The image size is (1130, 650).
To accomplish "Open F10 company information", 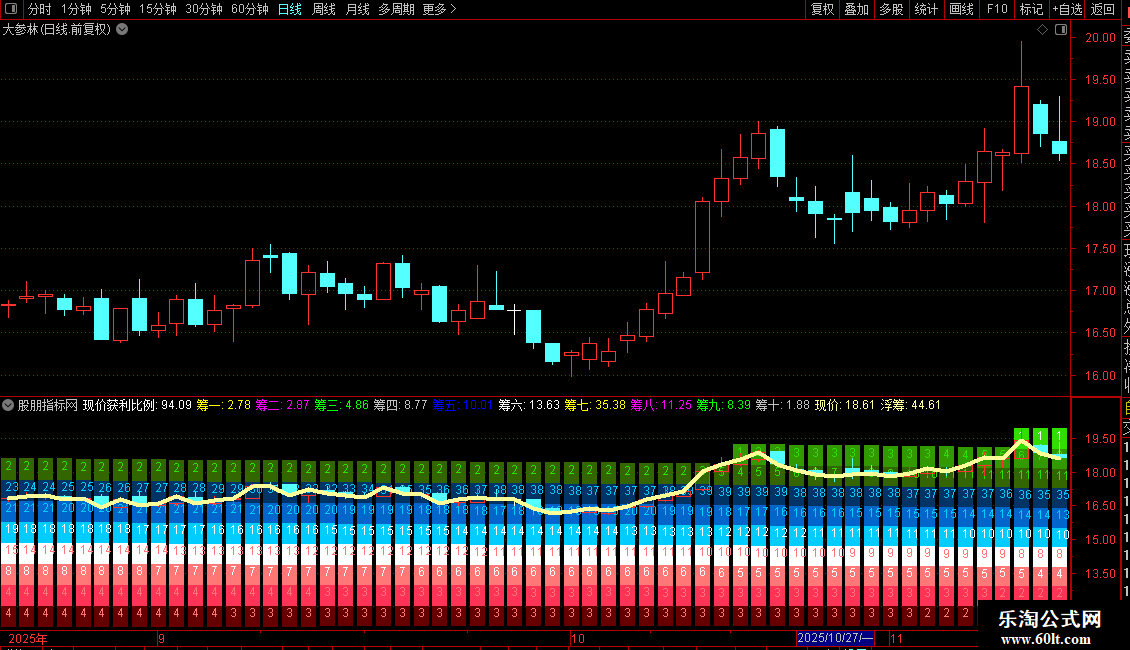I will [x=997, y=9].
